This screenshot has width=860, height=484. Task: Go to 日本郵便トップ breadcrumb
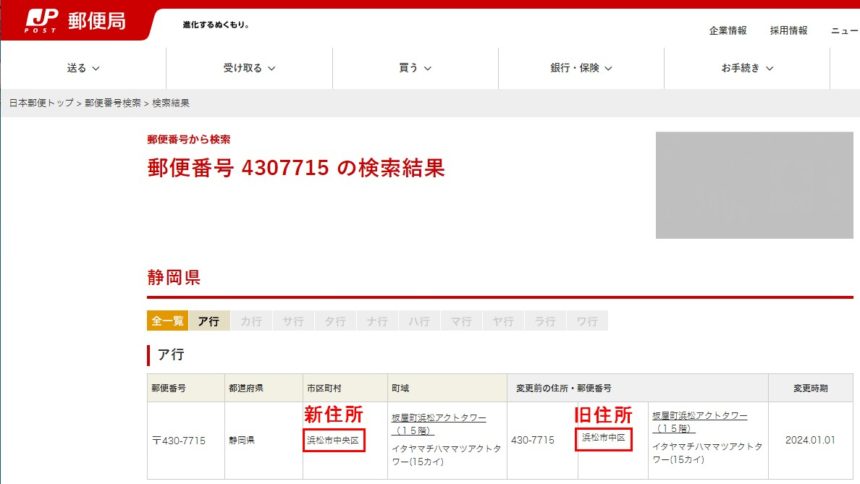point(42,103)
